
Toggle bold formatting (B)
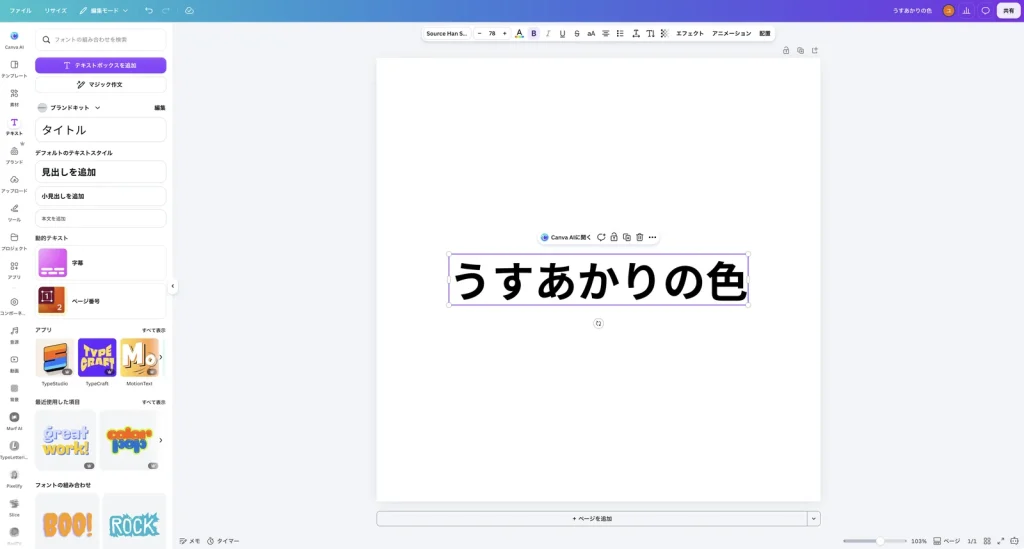point(534,33)
